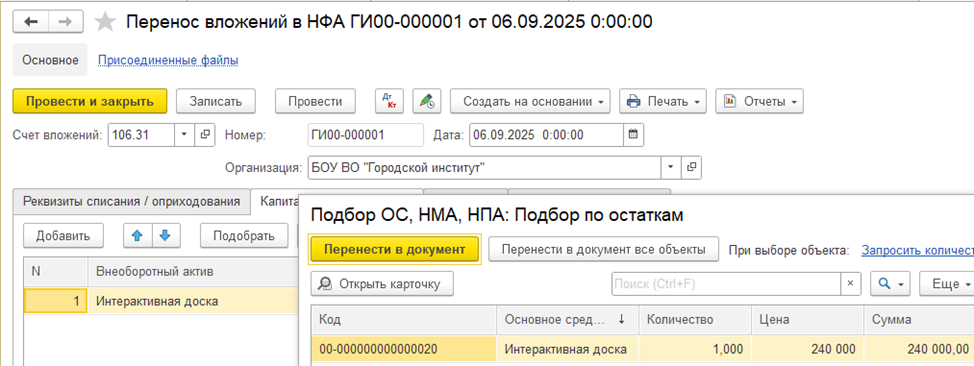Switch to the Основное section
974x366 pixels.
(50, 60)
